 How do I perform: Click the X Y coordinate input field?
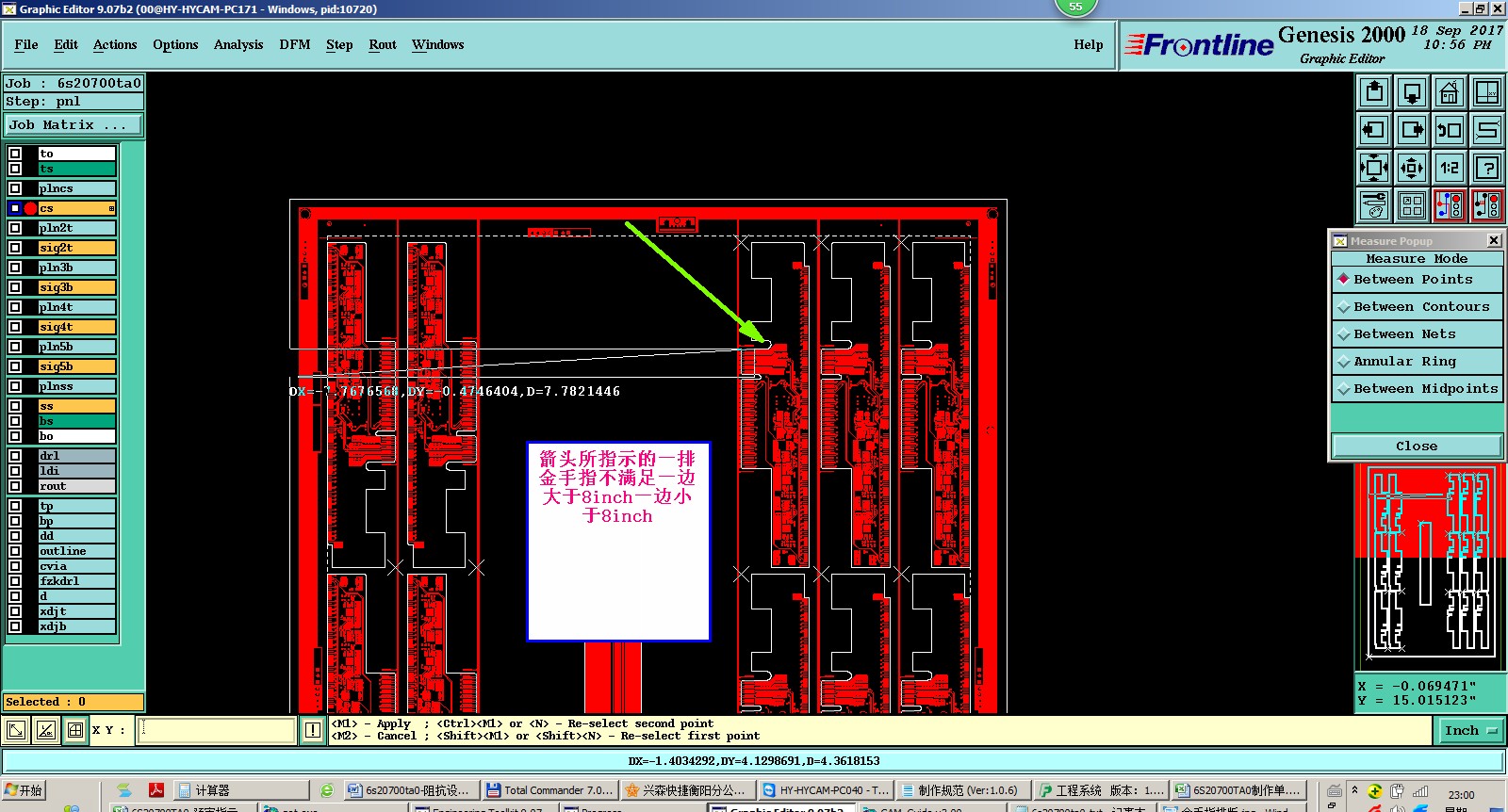click(x=217, y=730)
